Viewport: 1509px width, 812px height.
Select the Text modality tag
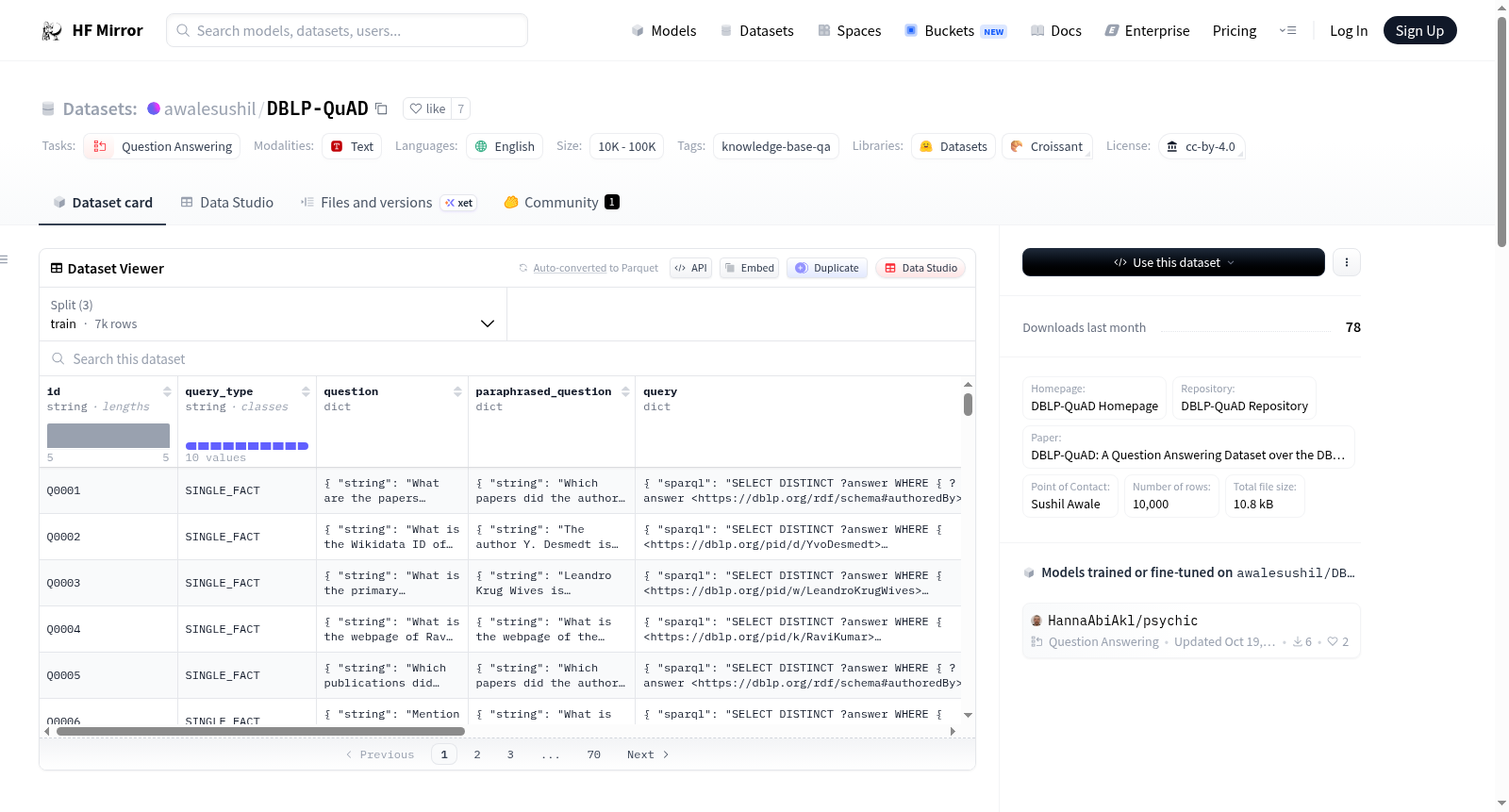click(x=352, y=146)
